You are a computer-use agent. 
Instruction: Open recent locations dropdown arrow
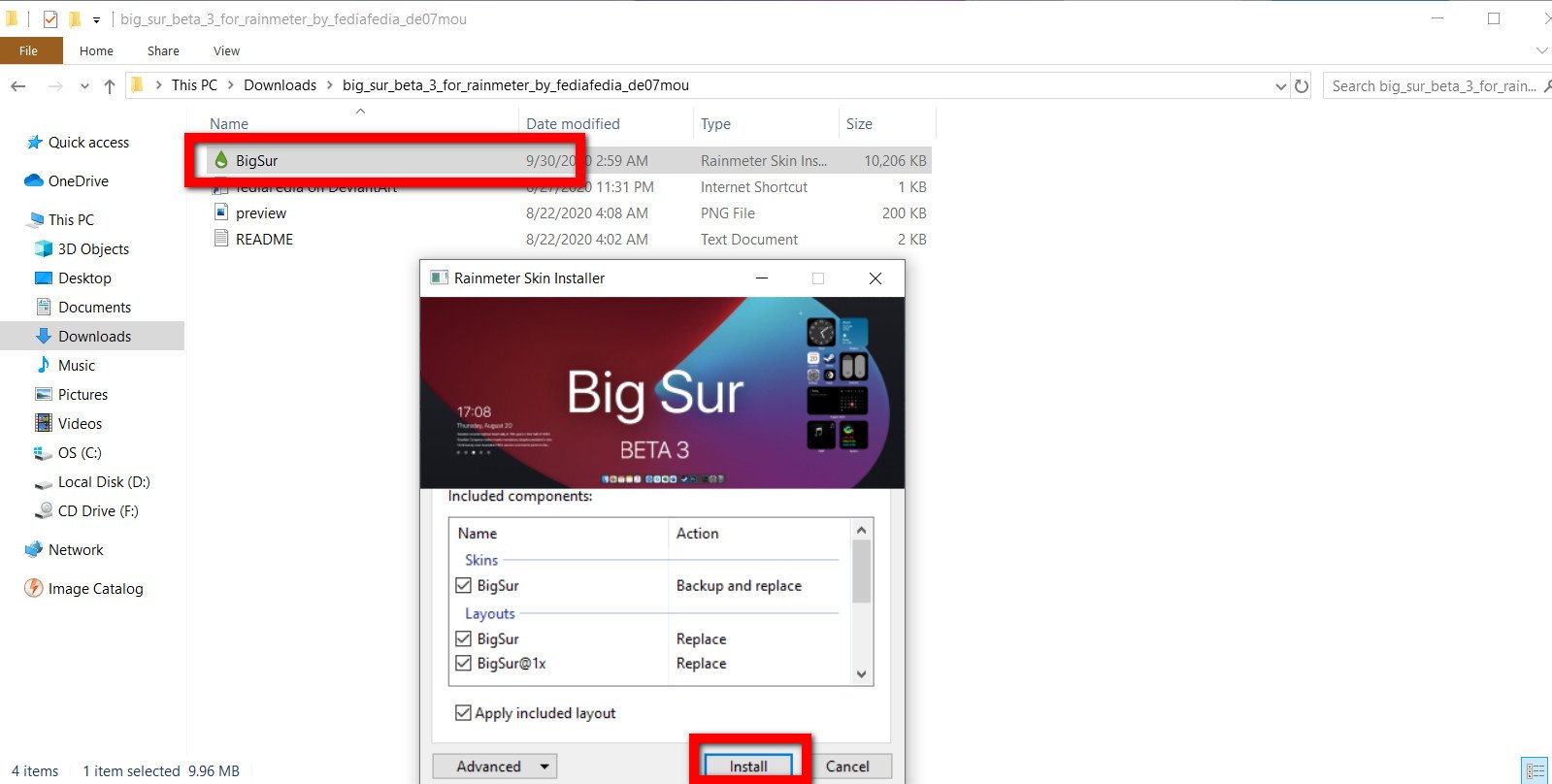tap(84, 86)
